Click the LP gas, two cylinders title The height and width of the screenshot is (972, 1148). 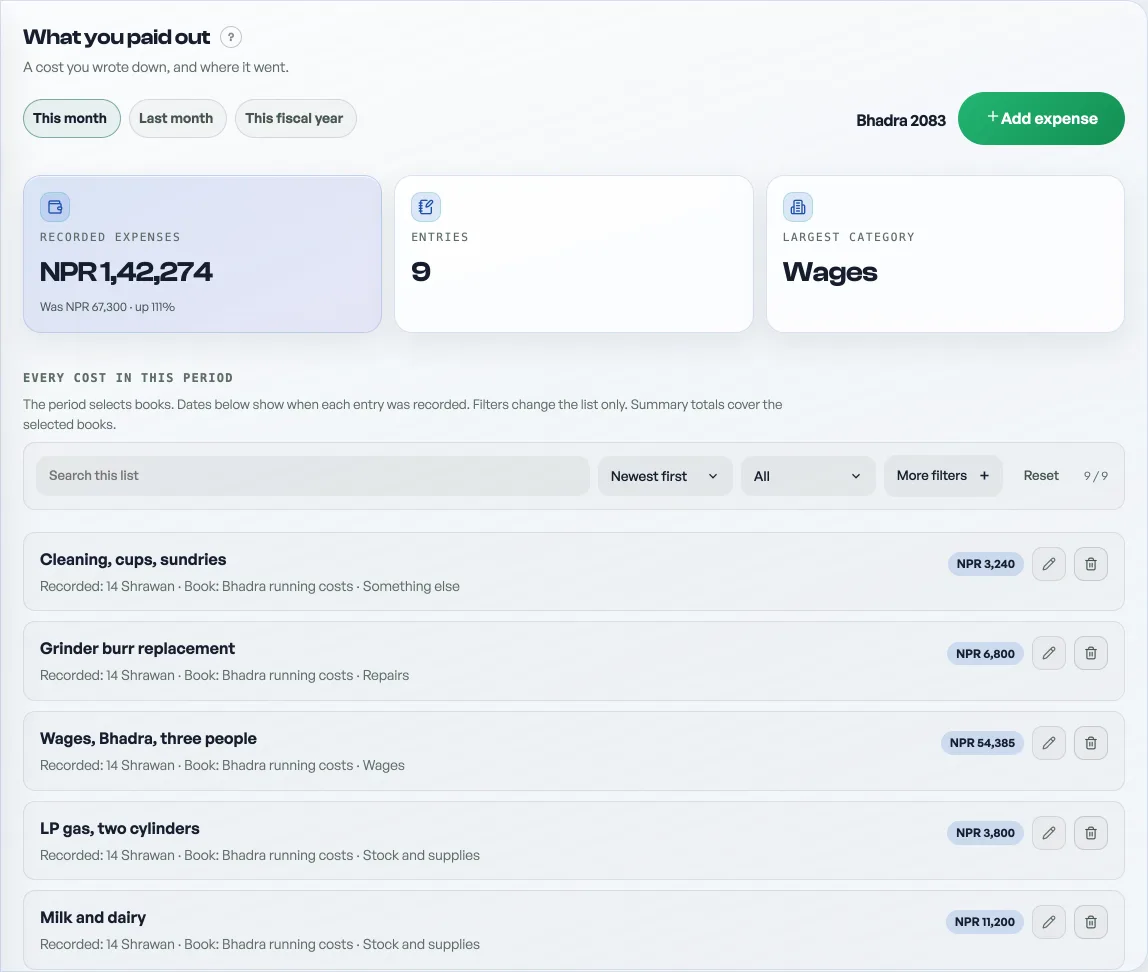[x=120, y=829]
